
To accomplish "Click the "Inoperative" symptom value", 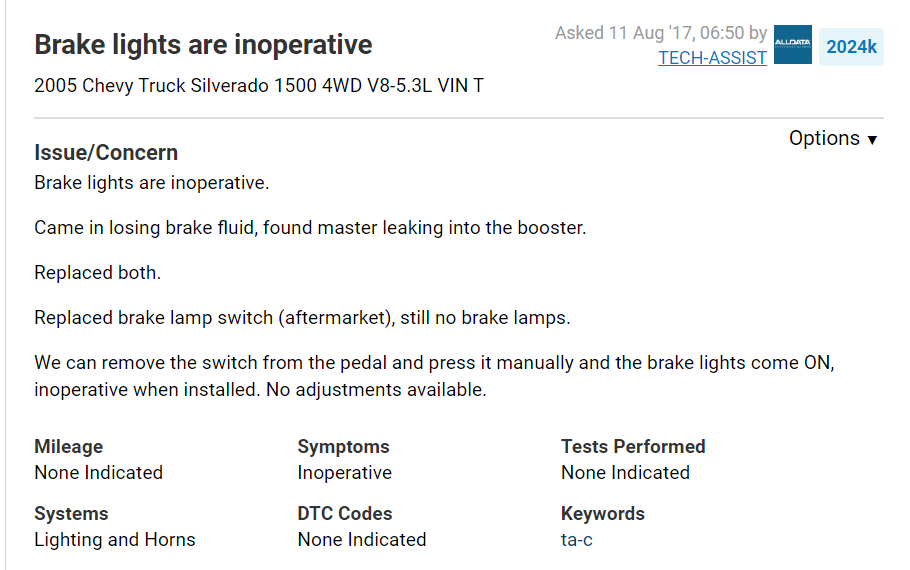I will [345, 473].
